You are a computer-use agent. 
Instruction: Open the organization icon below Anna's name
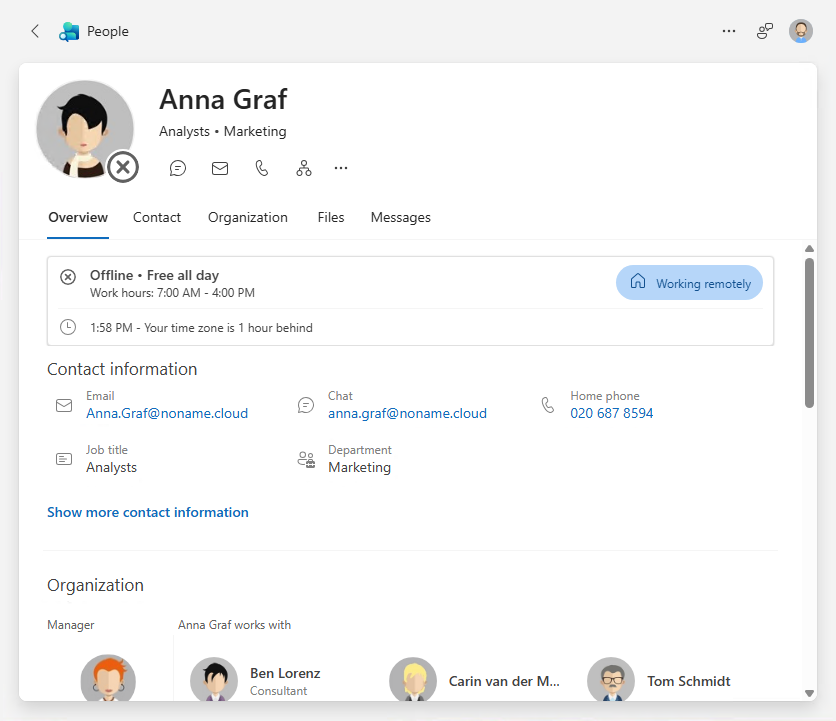click(303, 168)
